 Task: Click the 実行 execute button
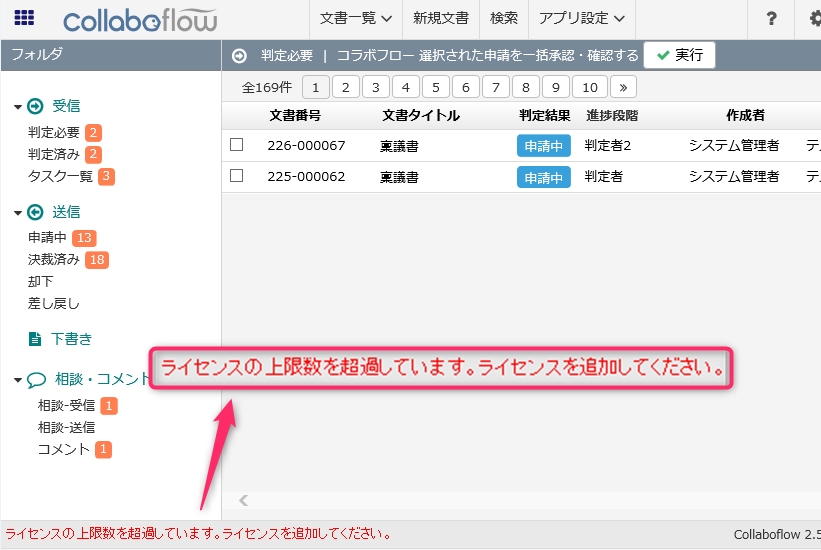[x=680, y=55]
